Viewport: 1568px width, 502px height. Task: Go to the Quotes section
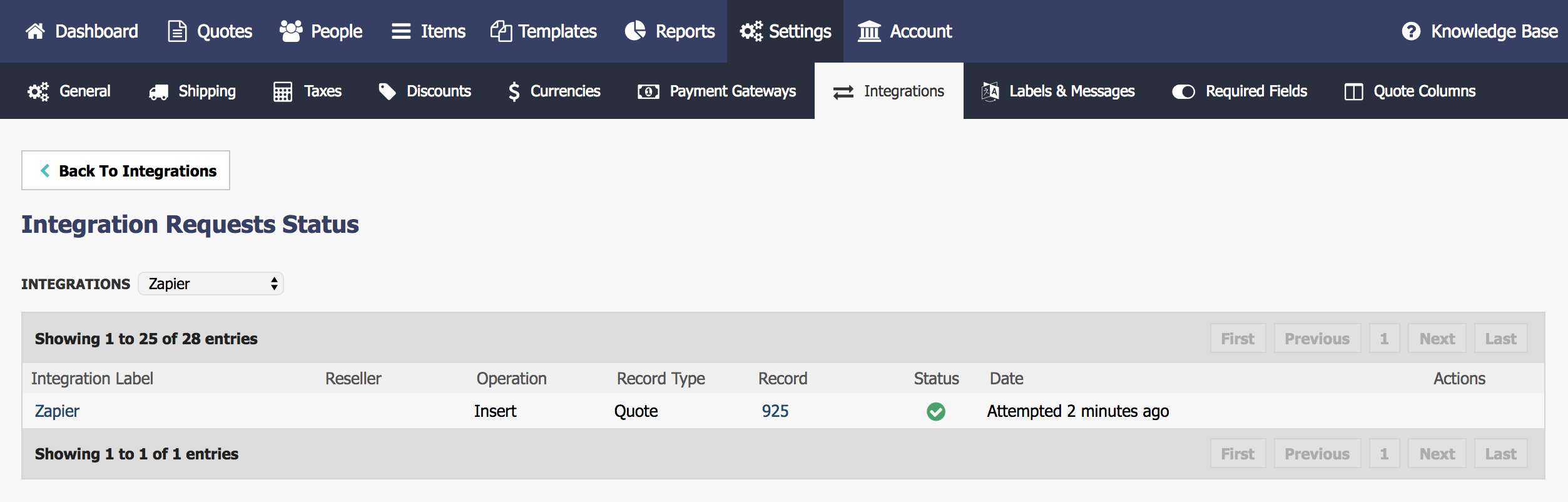point(210,31)
